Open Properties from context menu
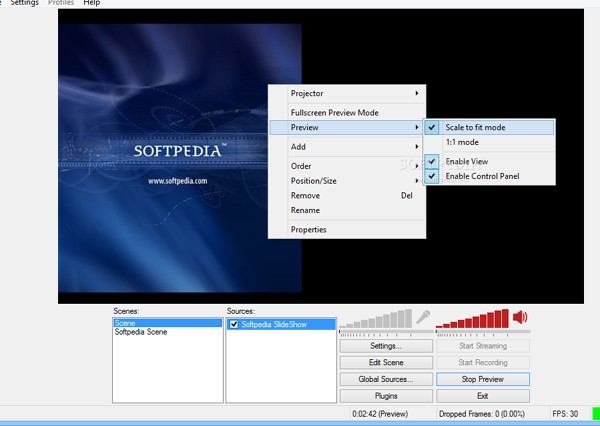The width and height of the screenshot is (600, 426). (347, 230)
